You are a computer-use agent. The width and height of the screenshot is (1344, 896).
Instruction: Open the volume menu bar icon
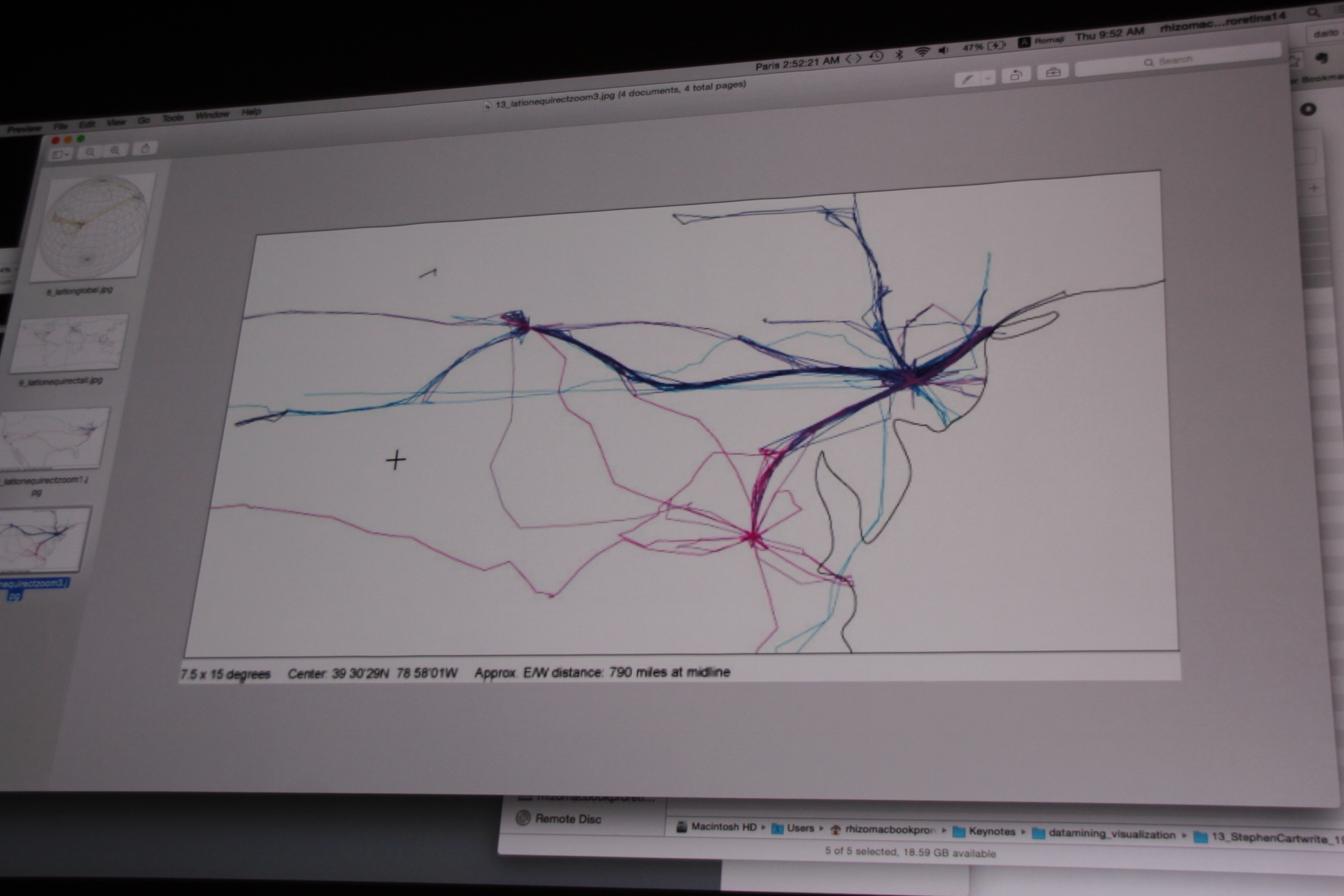[944, 50]
